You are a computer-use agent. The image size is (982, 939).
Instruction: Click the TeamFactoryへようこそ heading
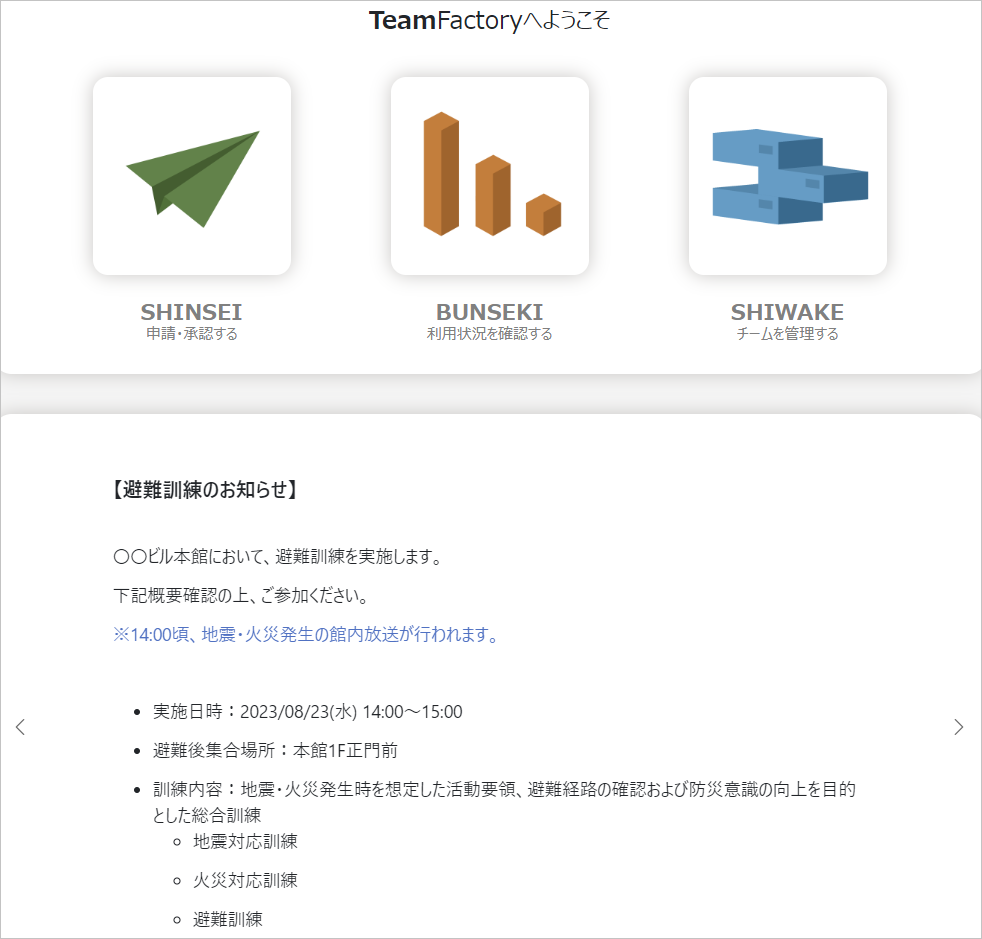[x=489, y=21]
